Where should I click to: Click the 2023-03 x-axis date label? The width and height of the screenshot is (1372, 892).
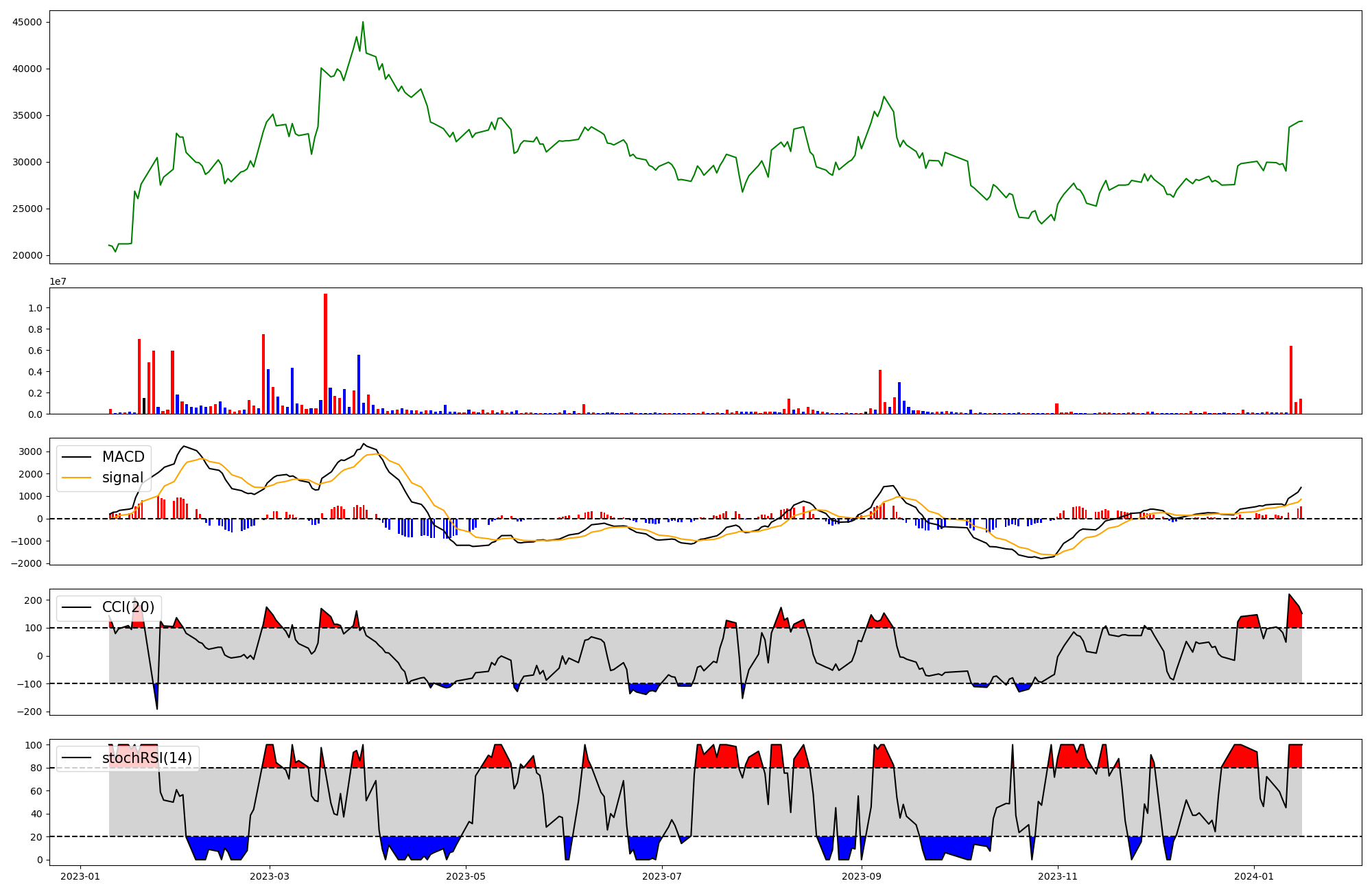coord(270,876)
